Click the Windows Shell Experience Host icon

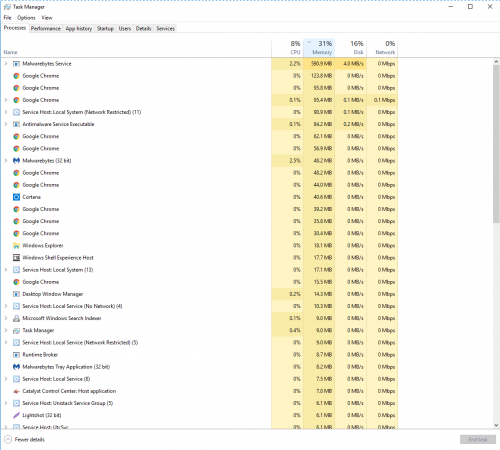[x=16, y=258]
